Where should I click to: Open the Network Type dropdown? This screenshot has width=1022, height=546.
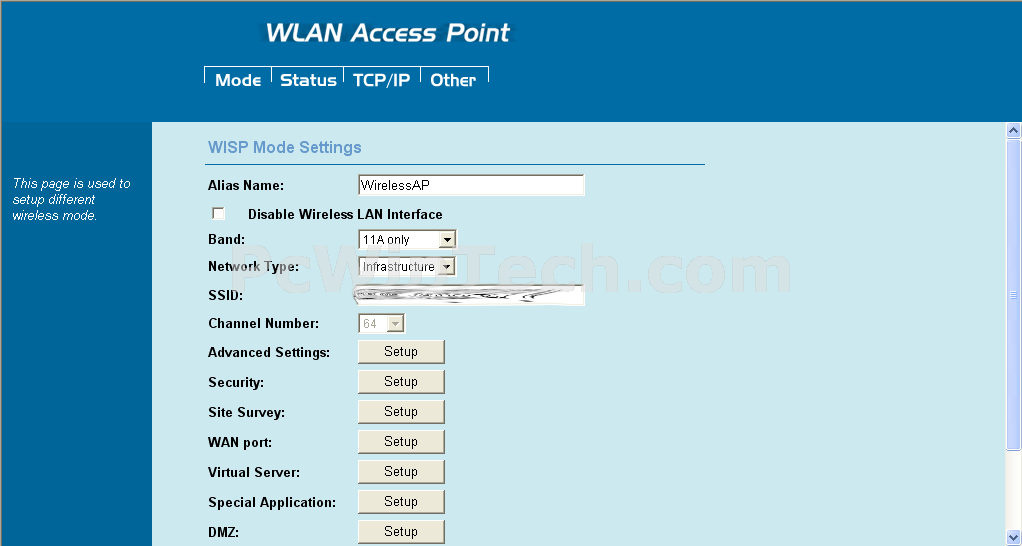click(407, 266)
